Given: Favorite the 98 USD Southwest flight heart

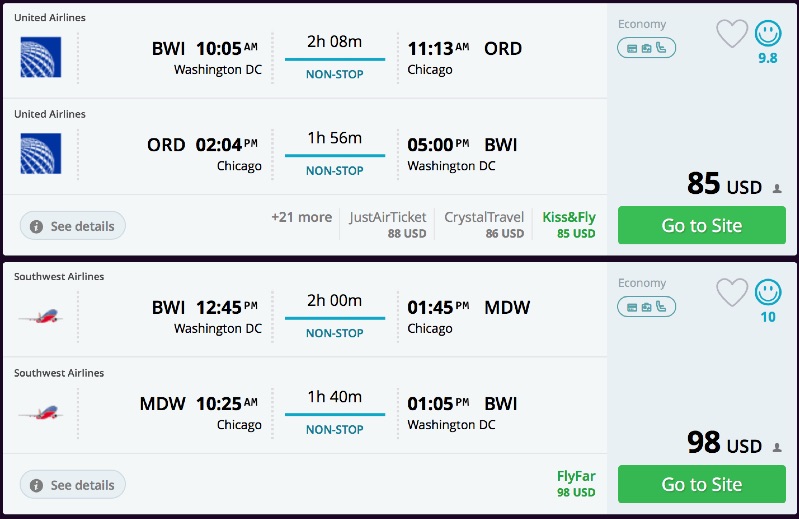Looking at the screenshot, I should 732,292.
